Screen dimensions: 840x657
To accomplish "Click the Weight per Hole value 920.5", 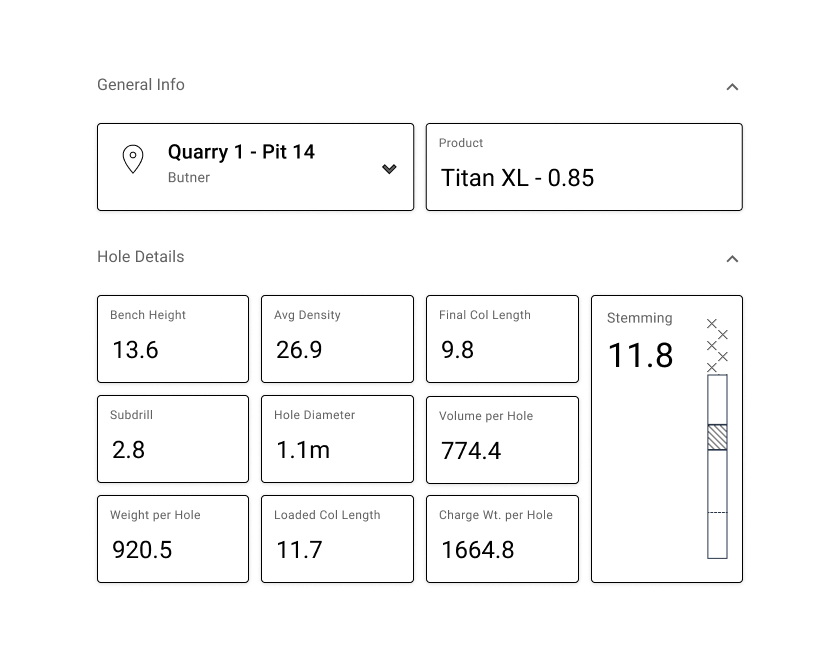I will (142, 550).
